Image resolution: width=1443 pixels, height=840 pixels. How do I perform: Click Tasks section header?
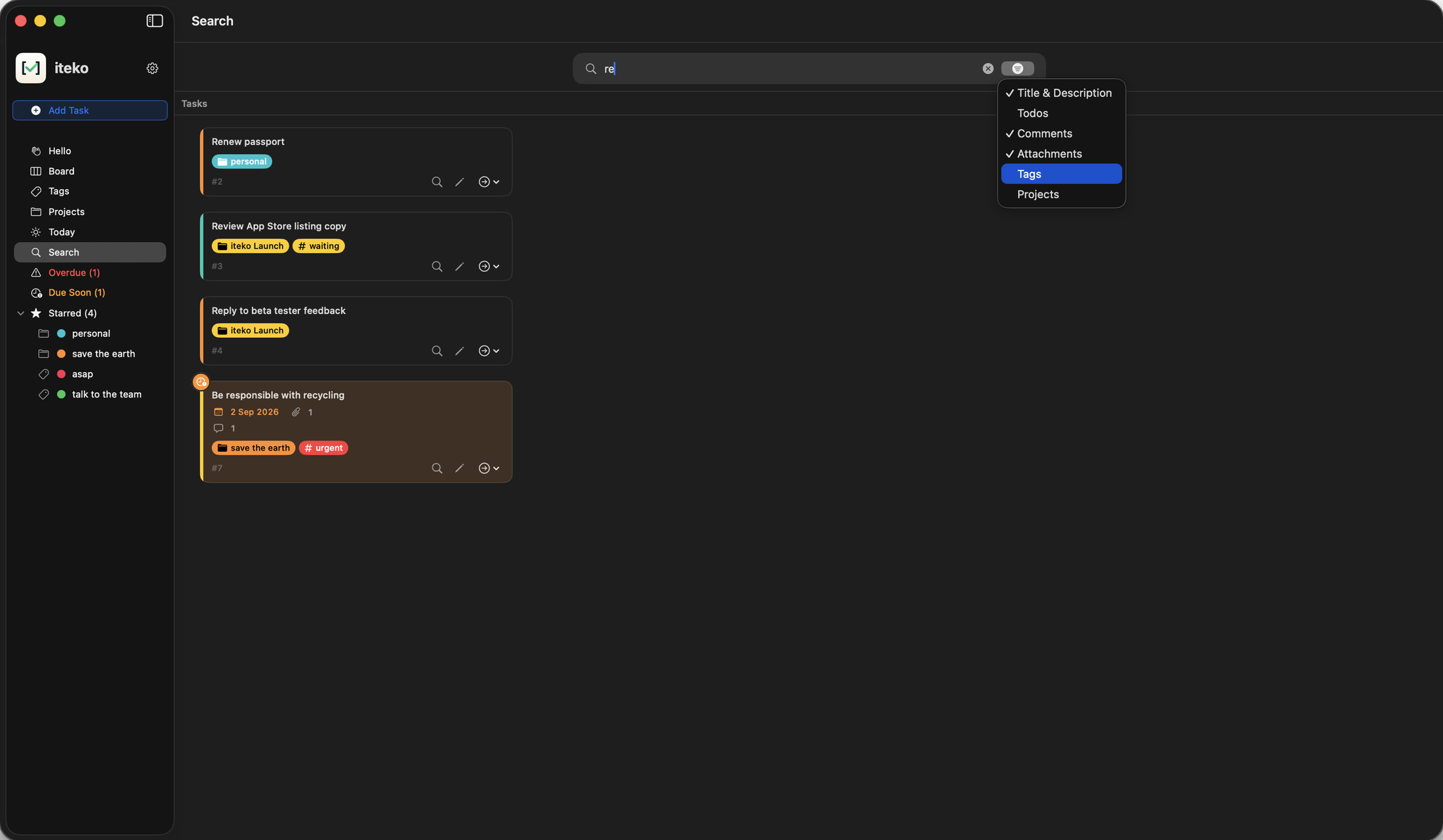tap(194, 104)
